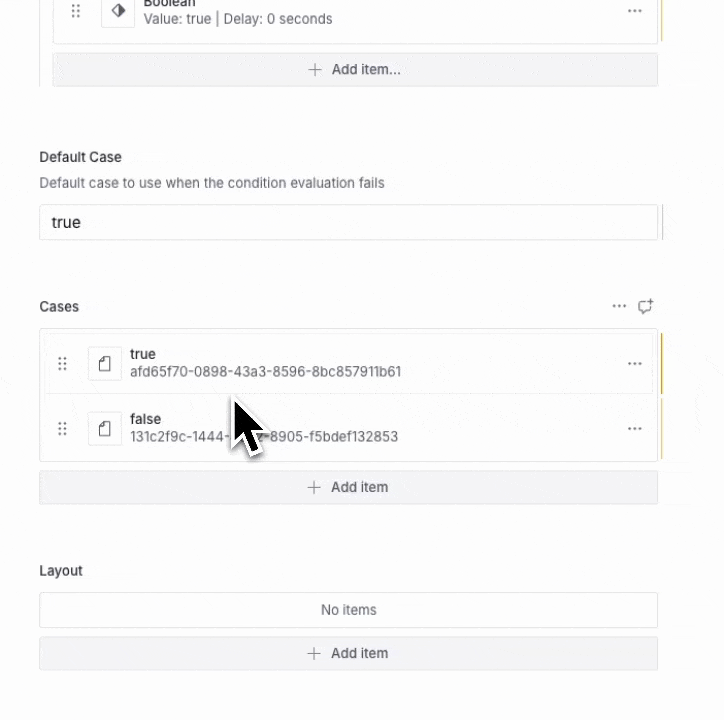Focus the Default Case input field
724x720 pixels.
[349, 222]
